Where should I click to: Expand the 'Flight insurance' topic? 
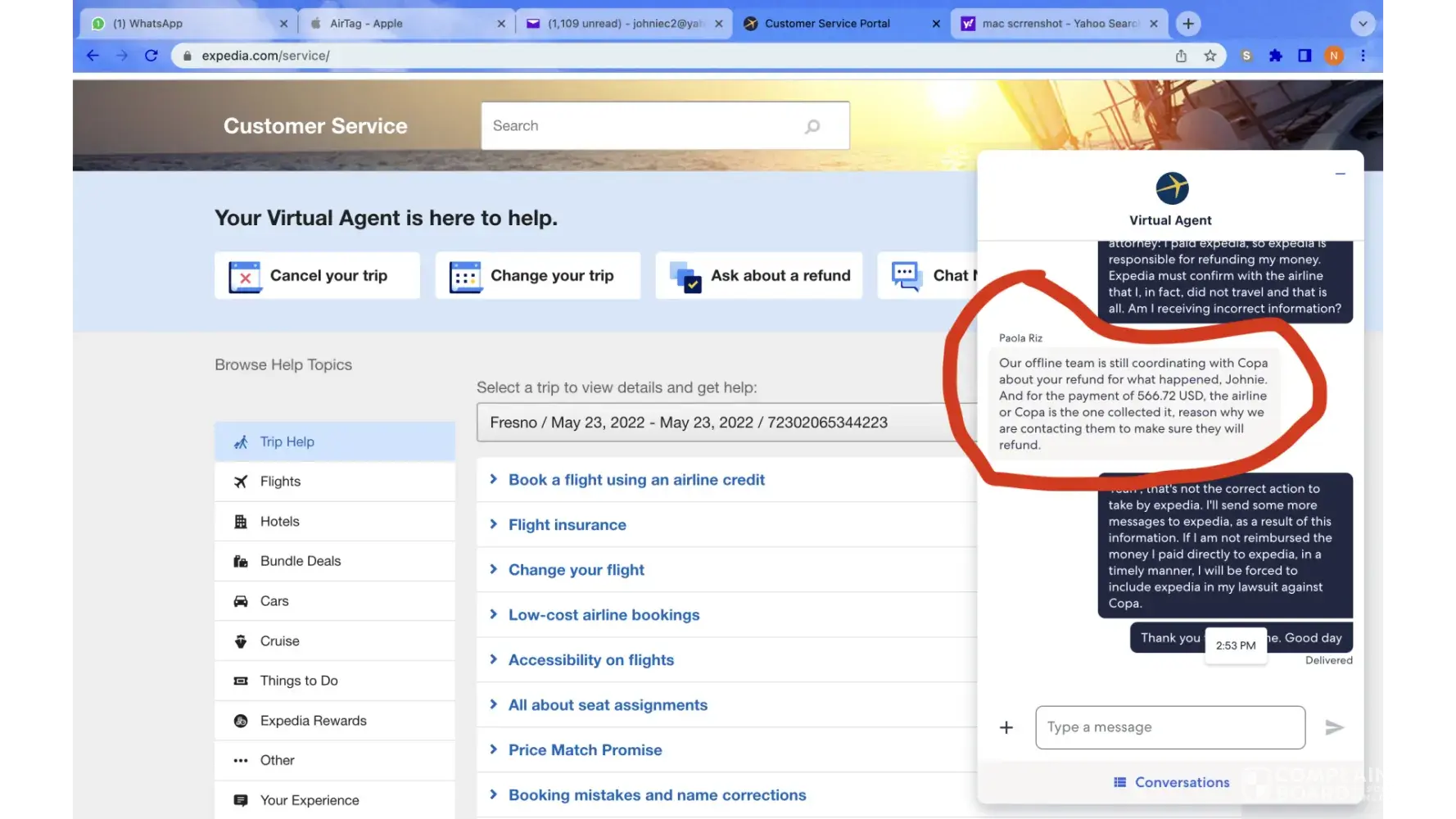[567, 525]
